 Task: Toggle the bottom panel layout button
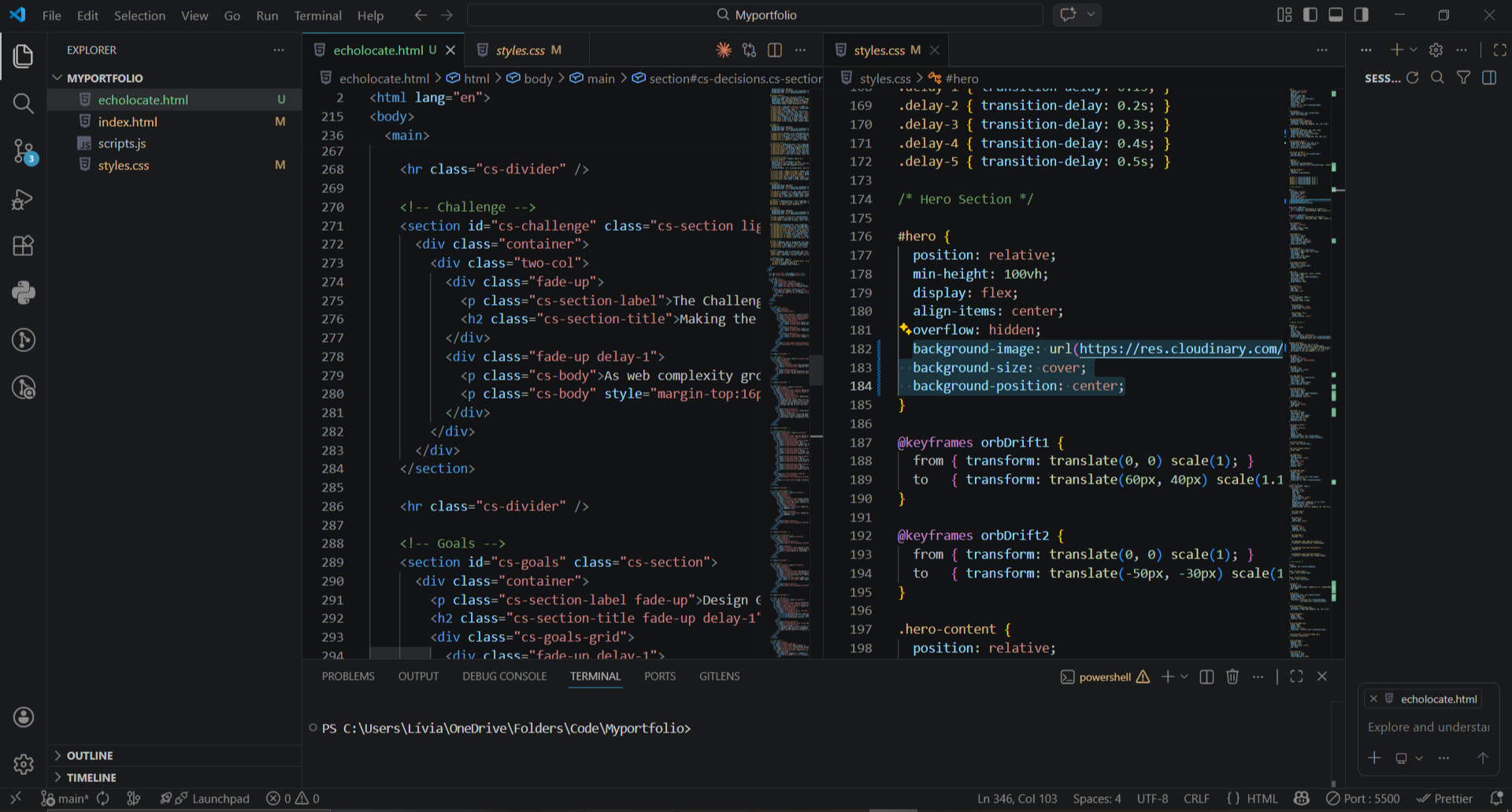1336,15
